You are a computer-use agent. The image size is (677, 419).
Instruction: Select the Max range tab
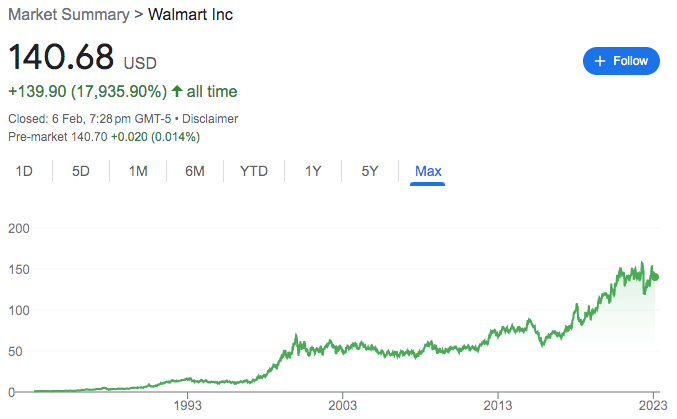tap(428, 171)
